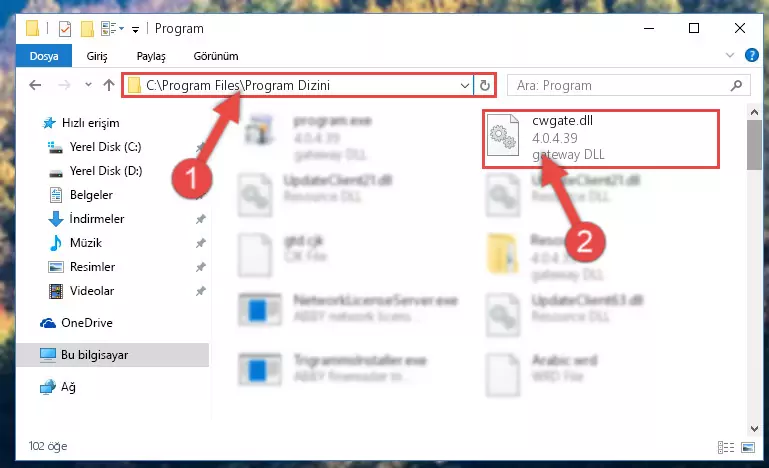
Task: Toggle the pin next to Müzik
Action: click(201, 243)
